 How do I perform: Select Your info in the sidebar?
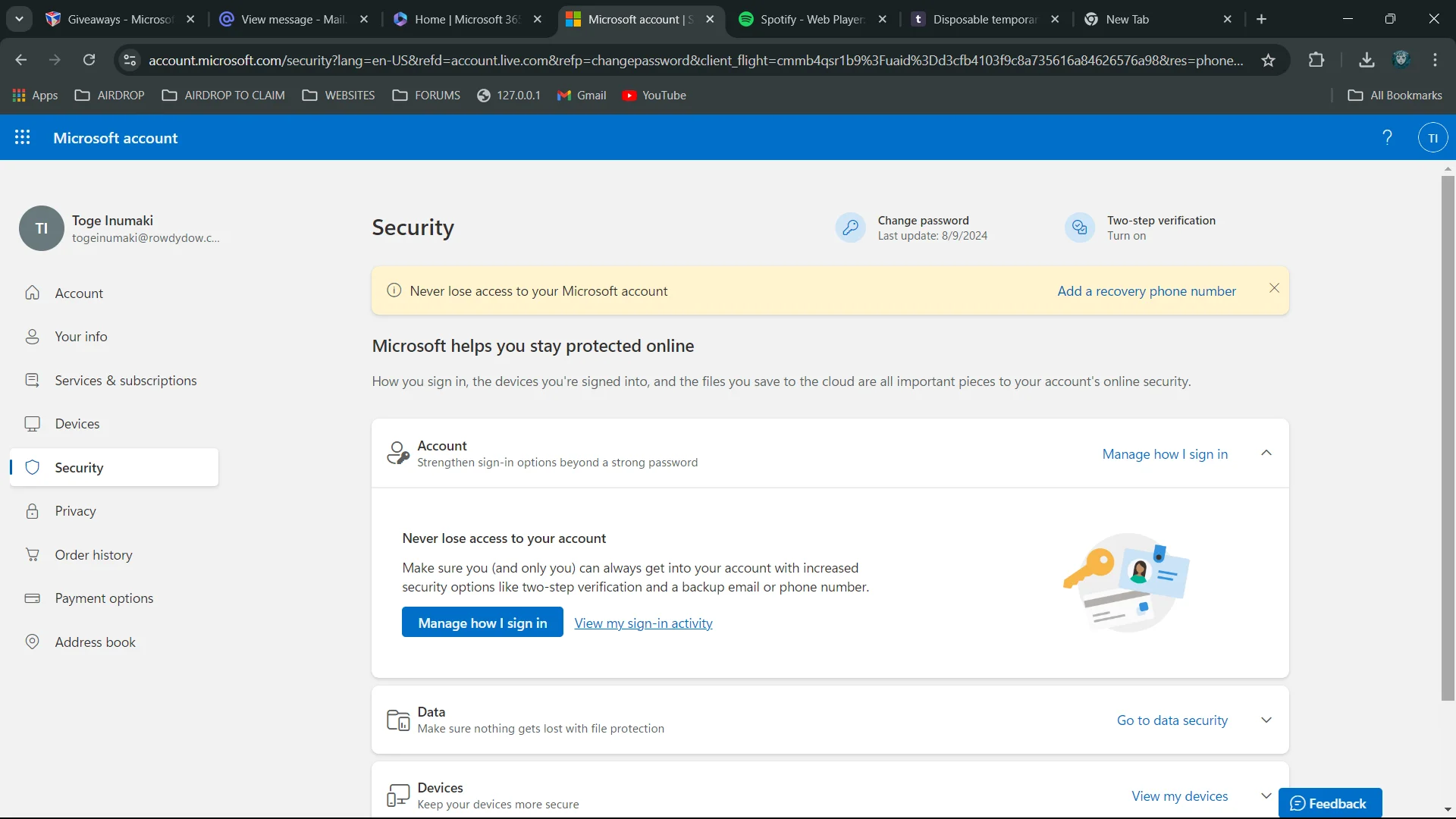(114, 337)
